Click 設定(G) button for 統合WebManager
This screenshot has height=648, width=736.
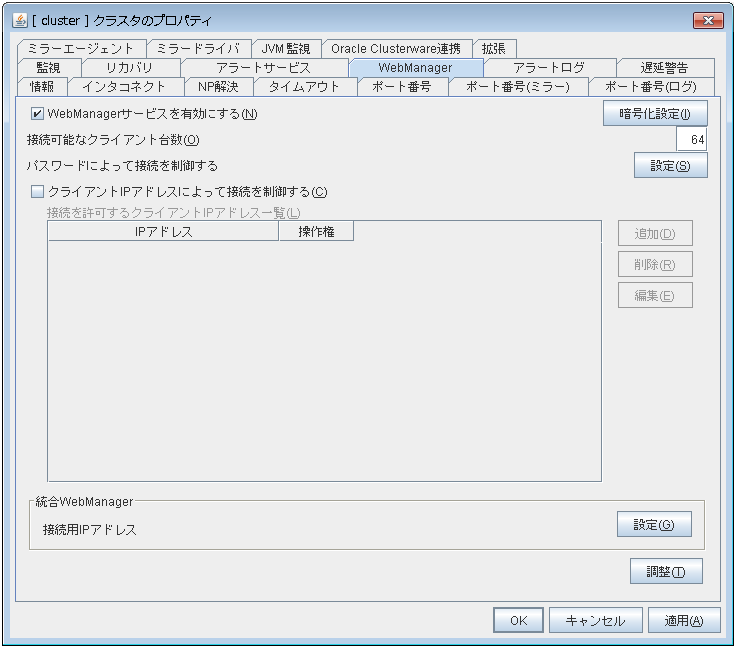coord(654,524)
